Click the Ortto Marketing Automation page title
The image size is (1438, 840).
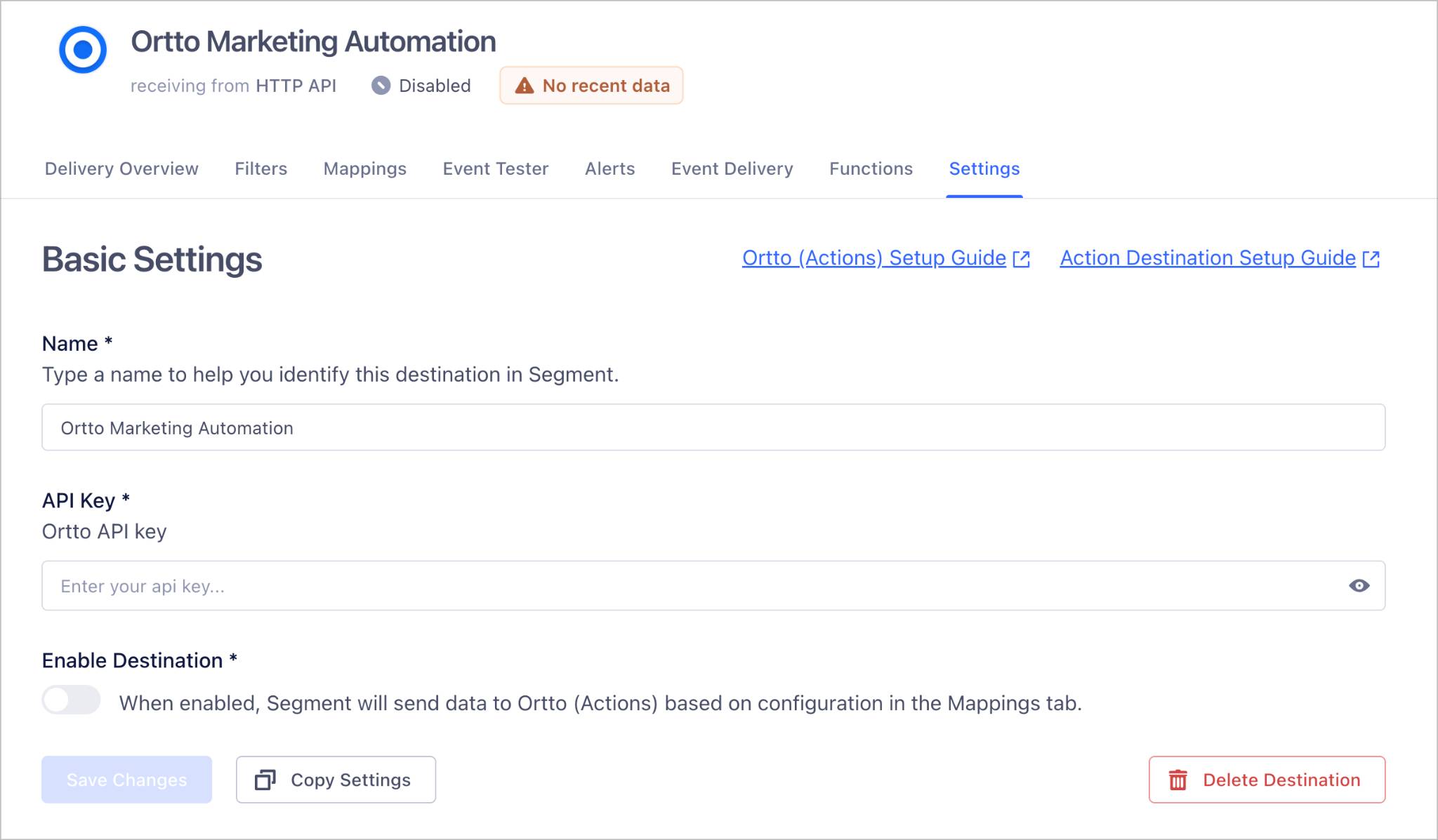pyautogui.click(x=313, y=41)
